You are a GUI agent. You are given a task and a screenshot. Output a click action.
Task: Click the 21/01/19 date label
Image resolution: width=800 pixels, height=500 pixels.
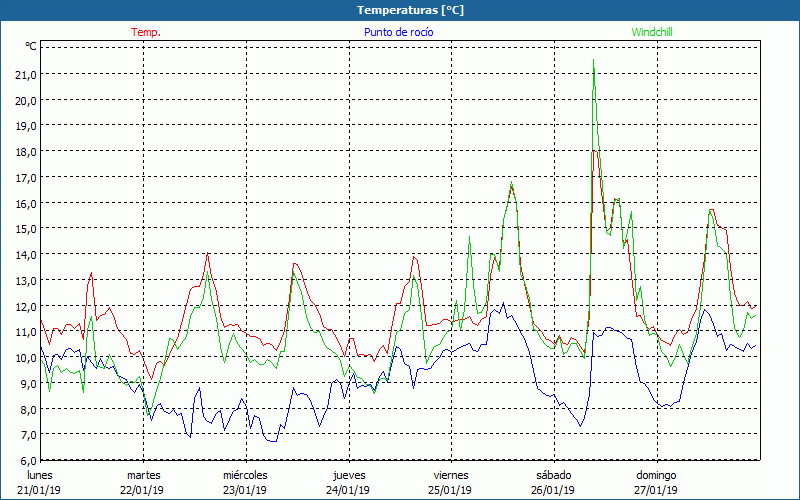(40, 490)
